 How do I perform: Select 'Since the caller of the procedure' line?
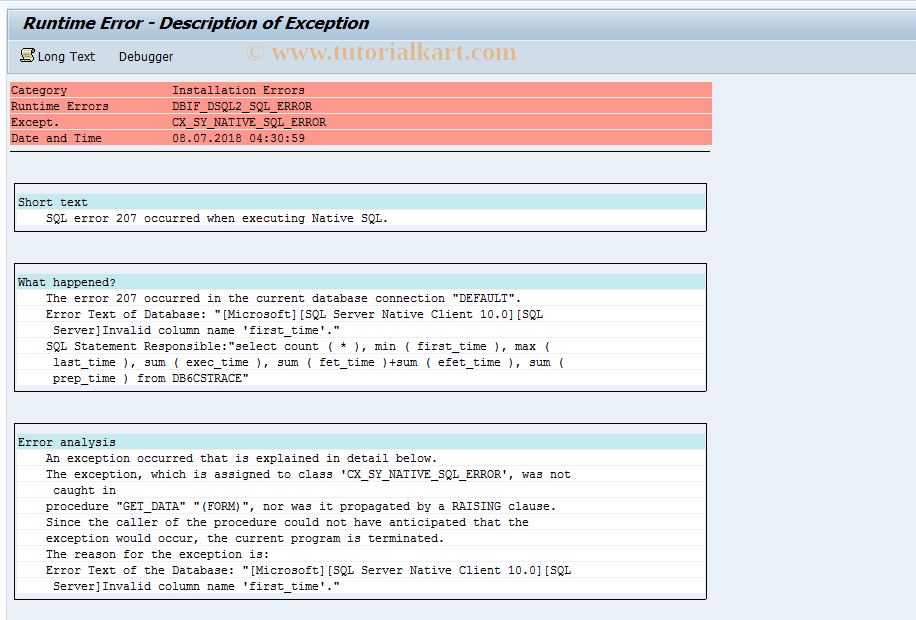click(x=287, y=522)
